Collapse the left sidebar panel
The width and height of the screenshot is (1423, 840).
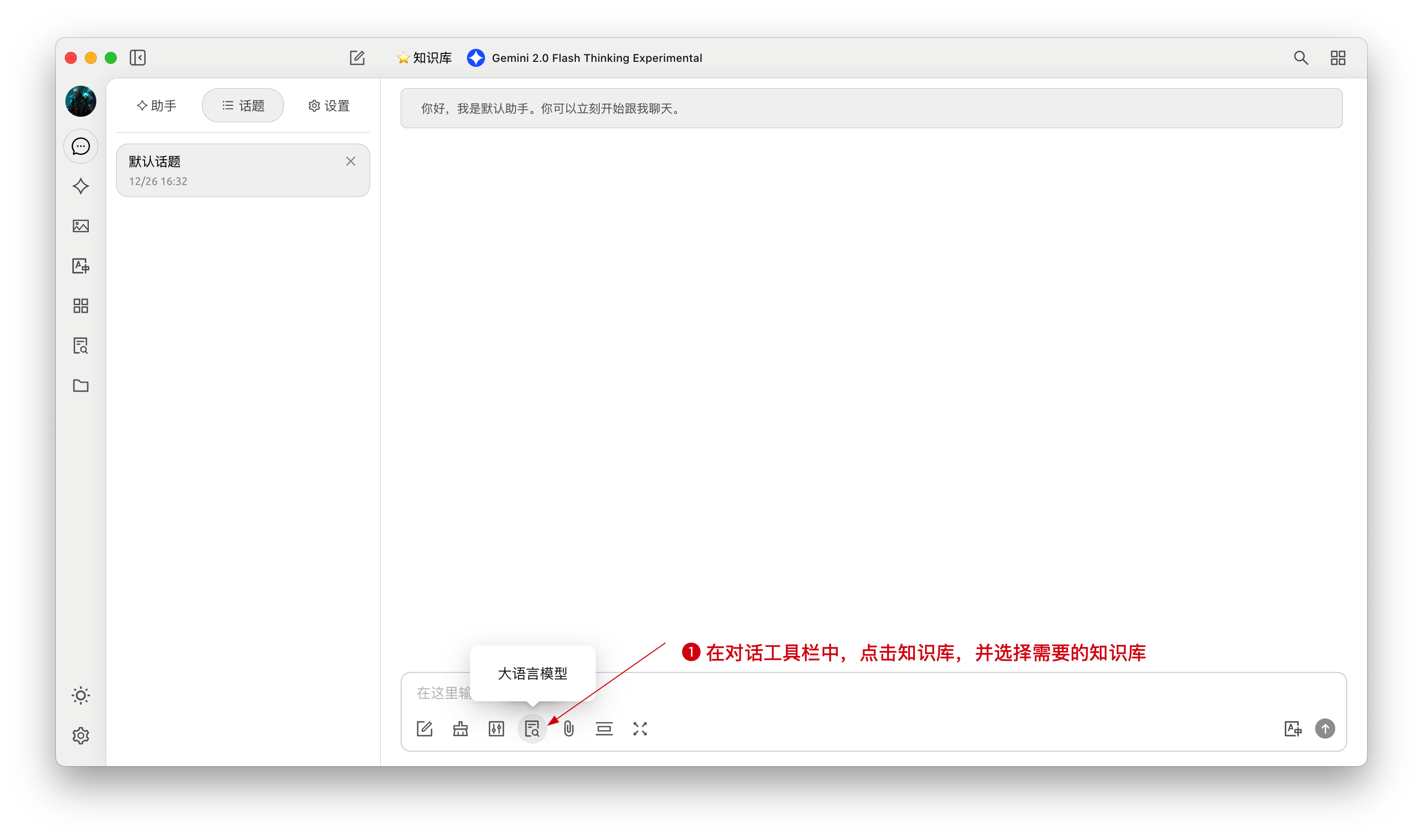138,58
